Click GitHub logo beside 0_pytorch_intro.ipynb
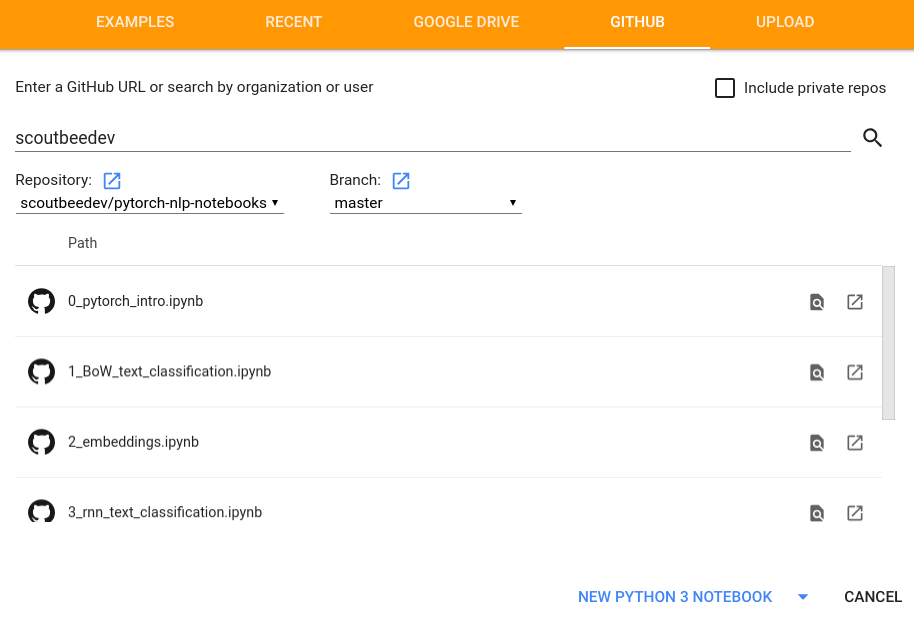Screen dimensions: 914x617 41,302
